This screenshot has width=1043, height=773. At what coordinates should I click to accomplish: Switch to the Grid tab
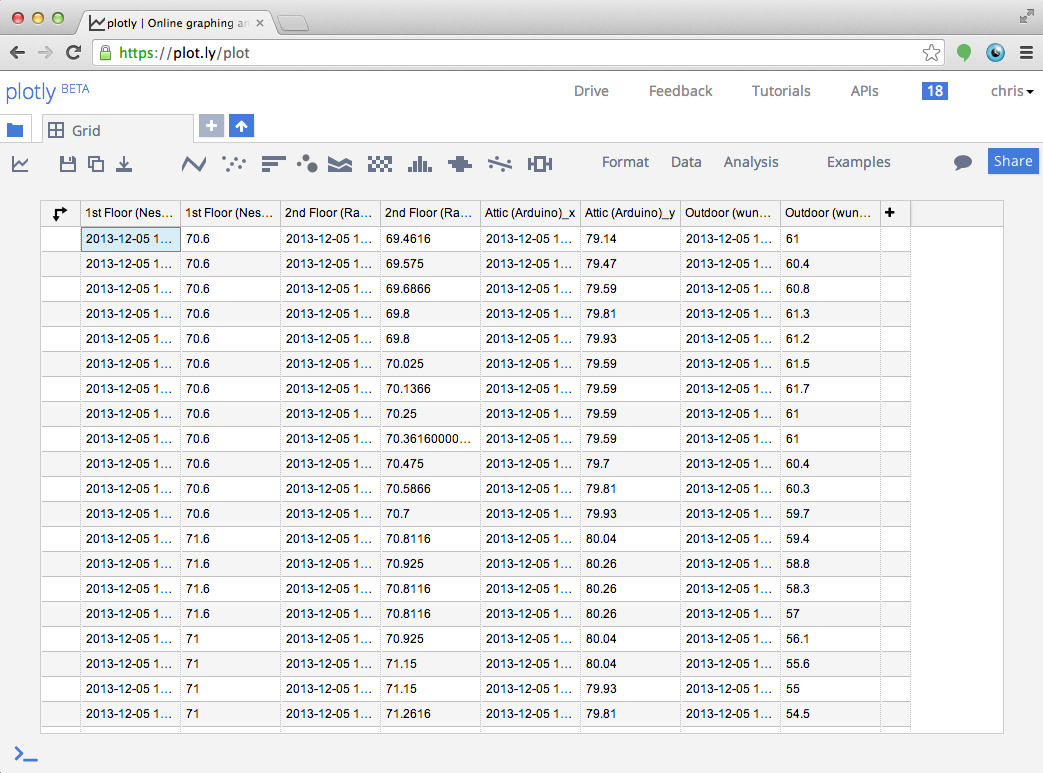pyautogui.click(x=118, y=130)
